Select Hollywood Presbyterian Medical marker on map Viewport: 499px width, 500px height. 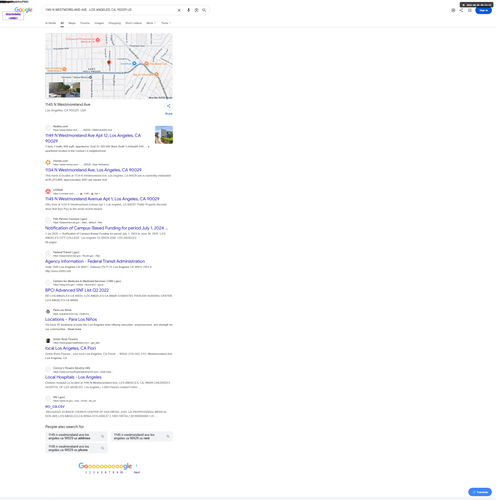coord(98,40)
